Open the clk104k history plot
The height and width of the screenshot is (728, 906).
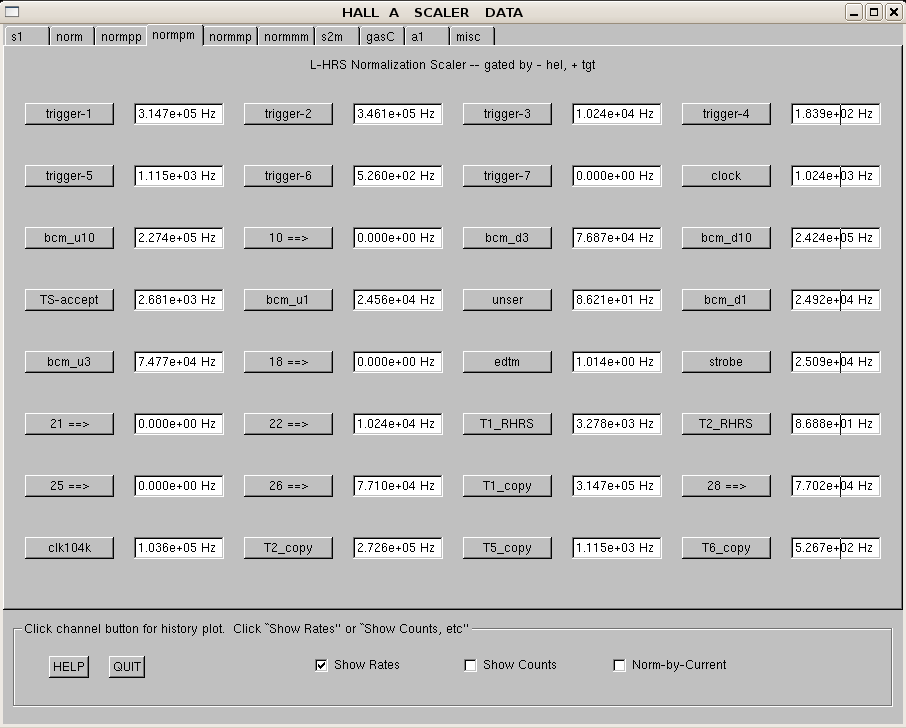click(x=69, y=548)
